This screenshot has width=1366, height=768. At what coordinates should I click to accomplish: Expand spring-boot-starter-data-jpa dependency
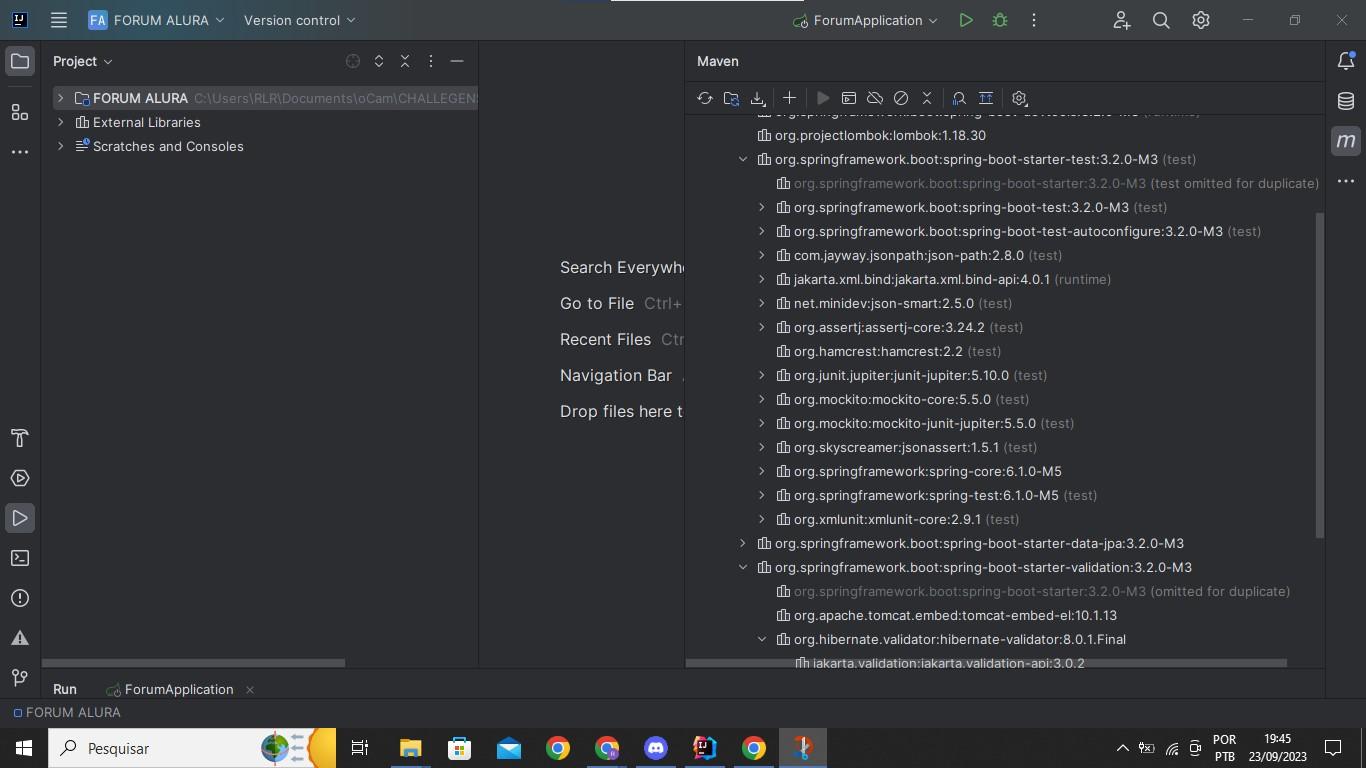point(743,543)
